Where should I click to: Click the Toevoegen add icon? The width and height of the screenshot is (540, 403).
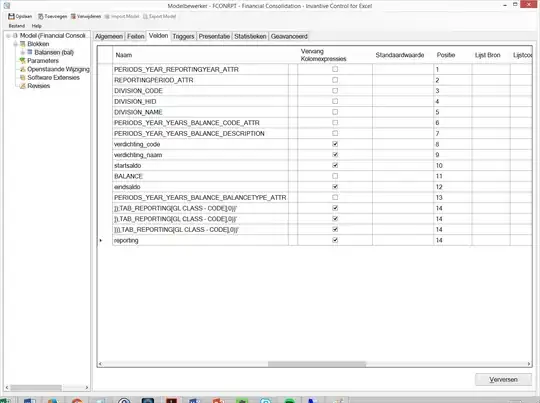41,16
